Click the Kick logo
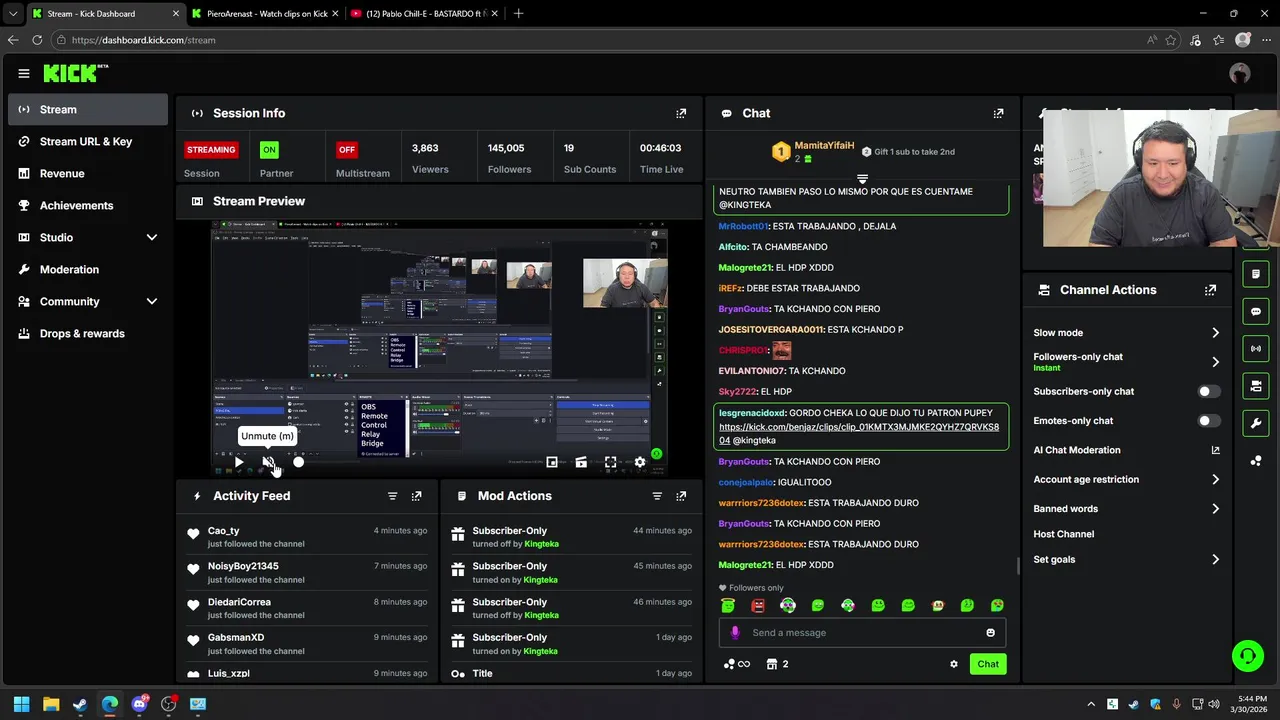This screenshot has height=720, width=1280. 76,73
